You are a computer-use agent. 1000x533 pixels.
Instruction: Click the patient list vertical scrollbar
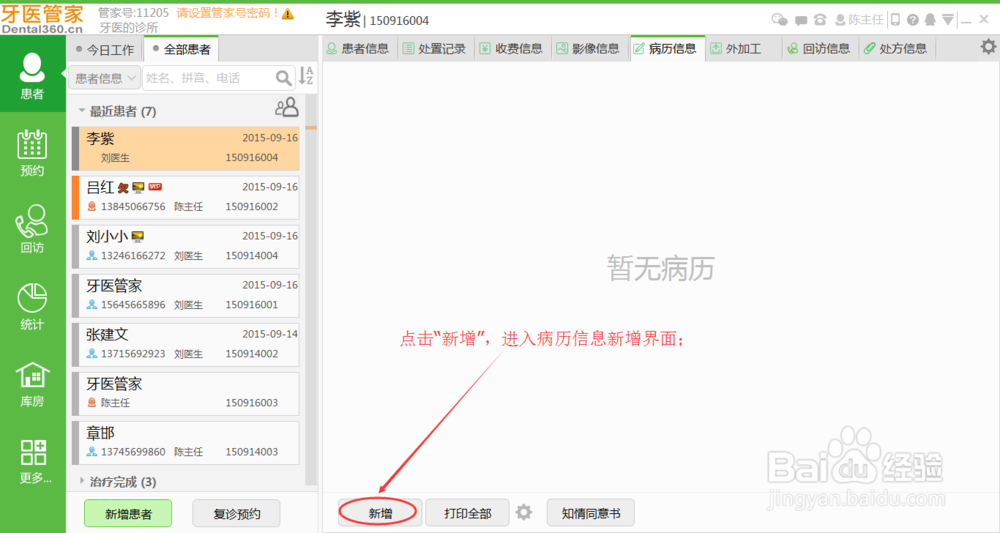[x=311, y=290]
